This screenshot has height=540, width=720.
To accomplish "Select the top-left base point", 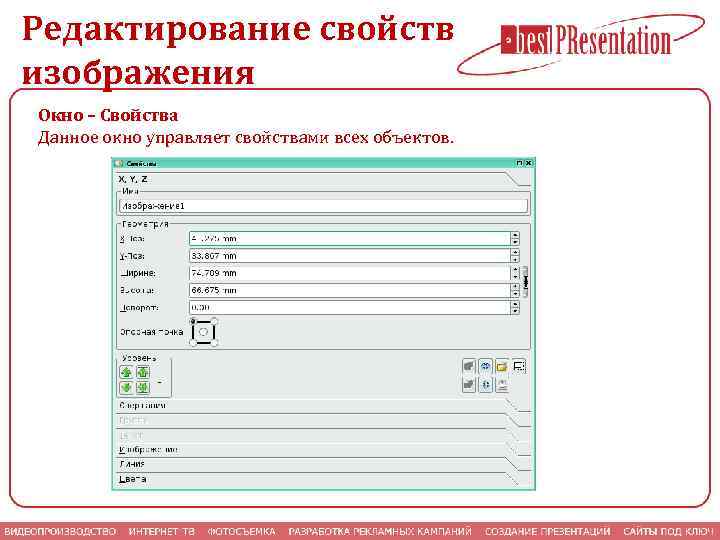I will (193, 321).
